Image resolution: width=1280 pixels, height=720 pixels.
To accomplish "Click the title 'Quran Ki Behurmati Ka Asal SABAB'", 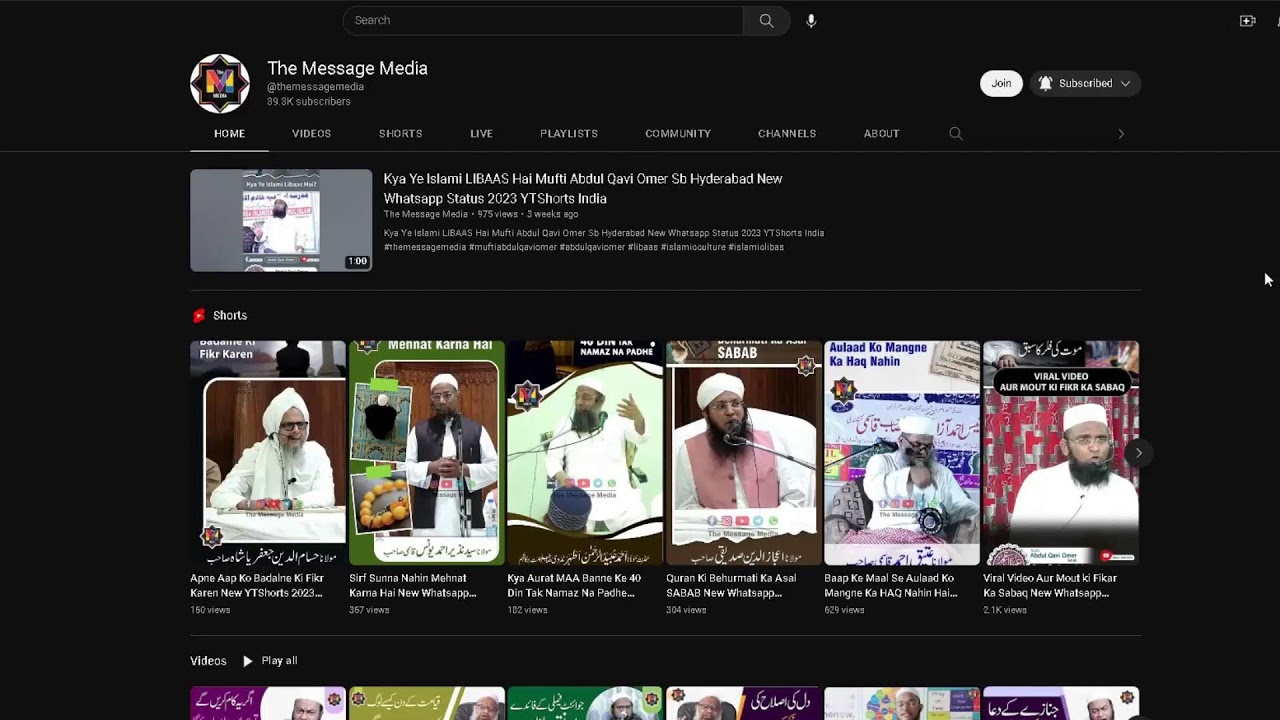I will [731, 586].
